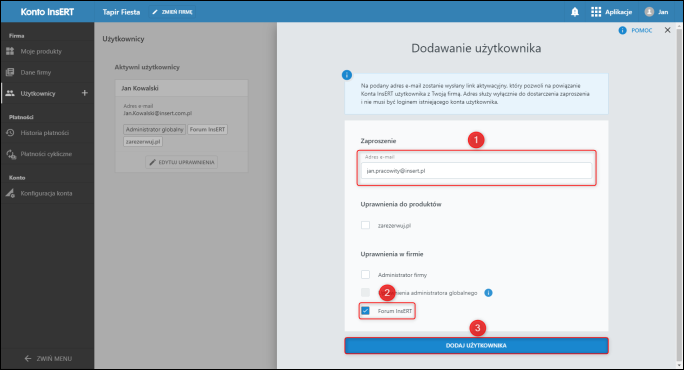Click the ZMIEŃ FIRMĘ button

click(x=172, y=12)
